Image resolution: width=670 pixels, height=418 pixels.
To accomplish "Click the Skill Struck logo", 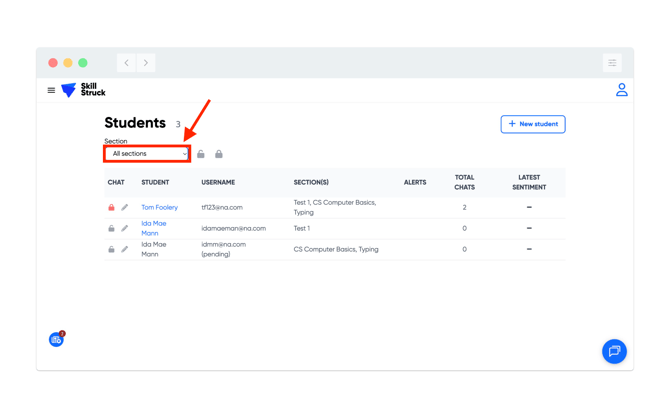I will 83,90.
